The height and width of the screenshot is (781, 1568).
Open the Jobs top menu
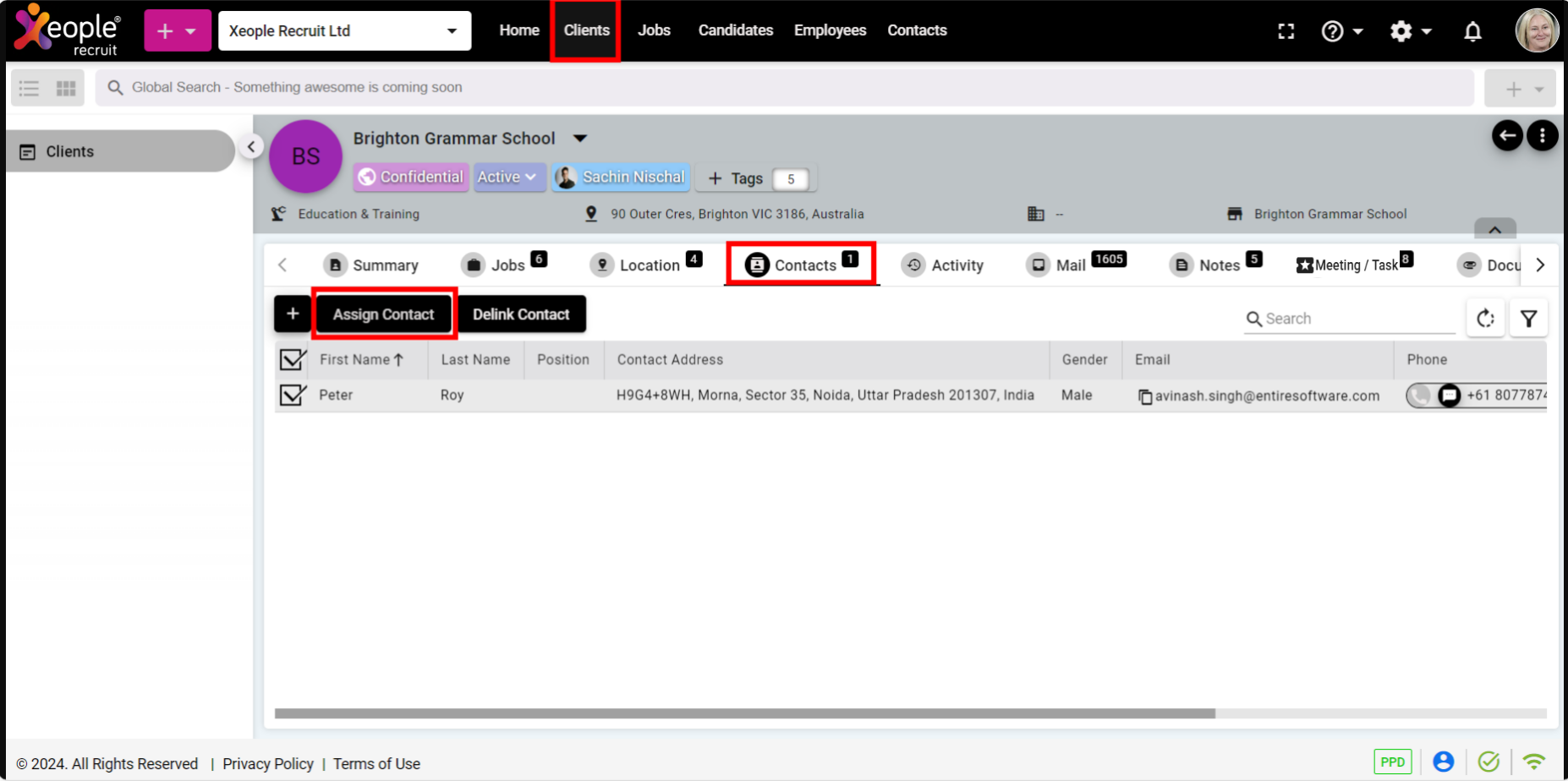654,30
